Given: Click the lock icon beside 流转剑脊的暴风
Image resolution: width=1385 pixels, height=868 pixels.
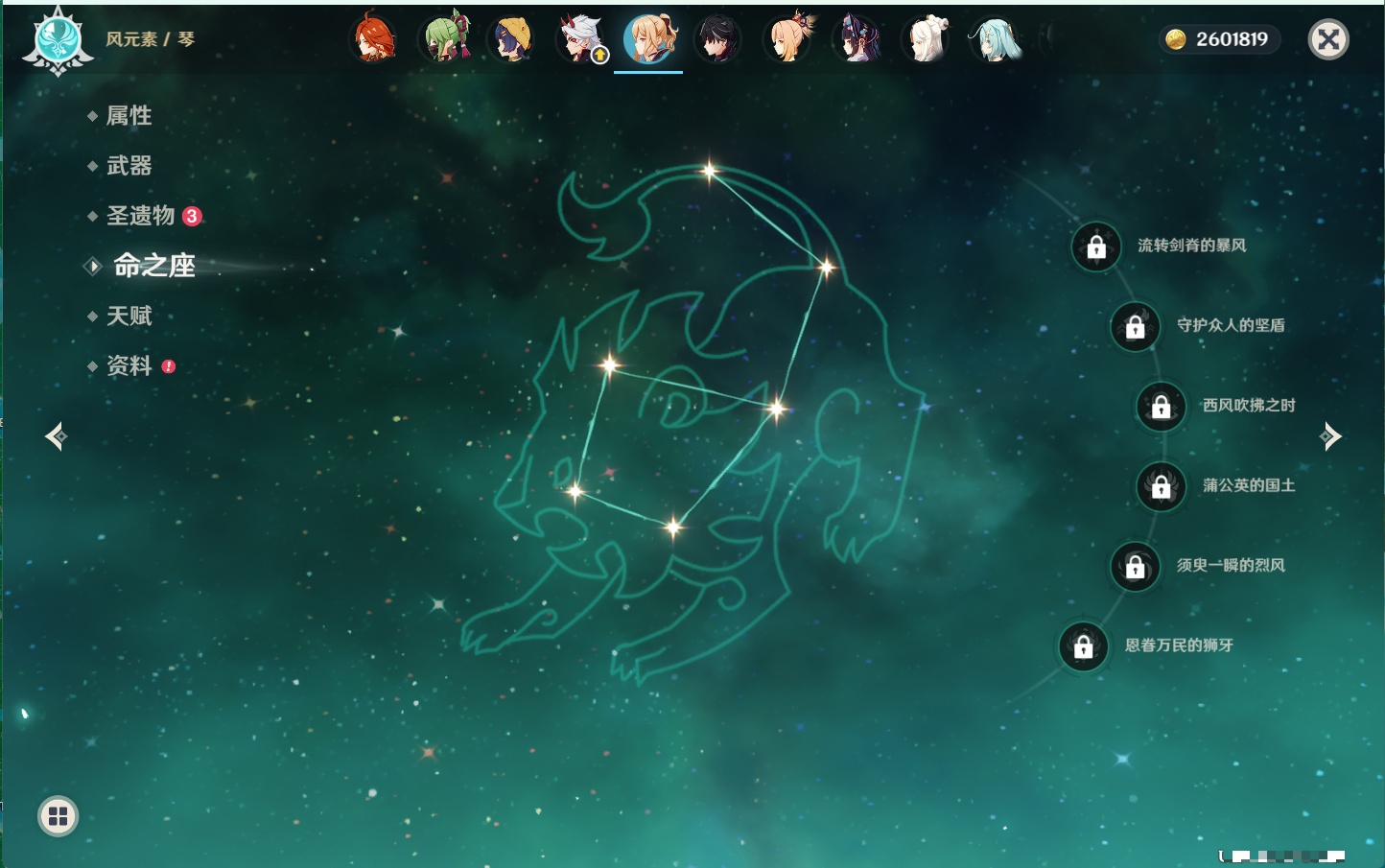Looking at the screenshot, I should tap(1096, 246).
